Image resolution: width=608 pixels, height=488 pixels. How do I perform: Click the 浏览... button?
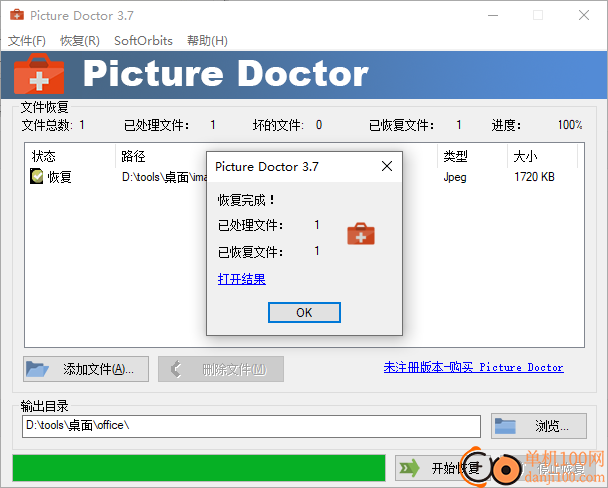tap(539, 426)
